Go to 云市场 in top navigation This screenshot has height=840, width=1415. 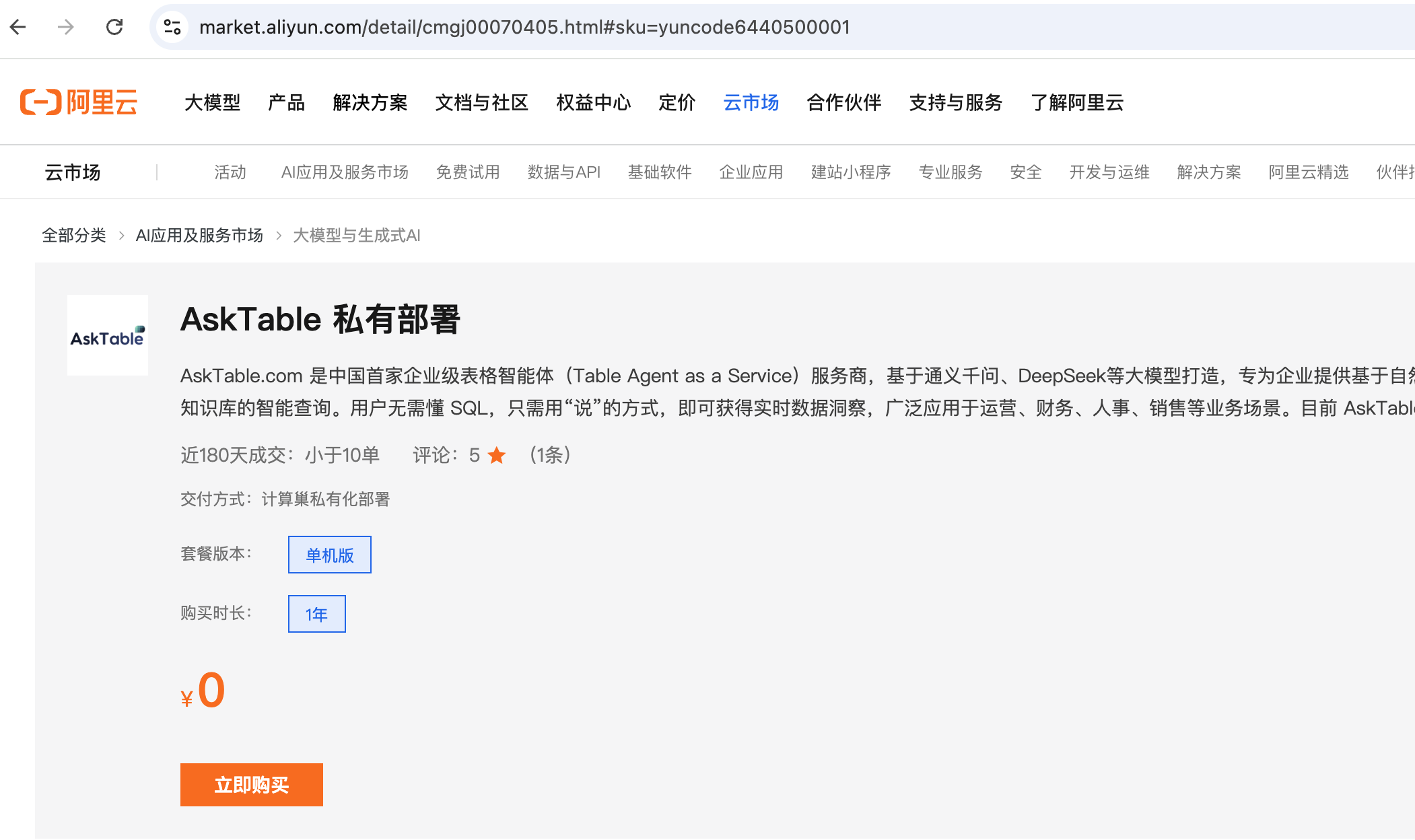pyautogui.click(x=751, y=102)
